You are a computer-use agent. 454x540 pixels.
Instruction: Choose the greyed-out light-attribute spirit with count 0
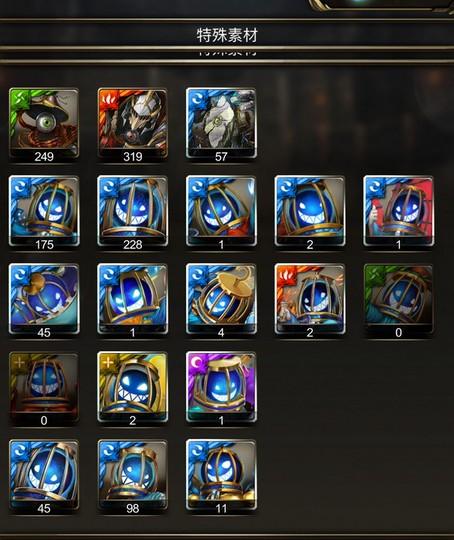(44, 388)
